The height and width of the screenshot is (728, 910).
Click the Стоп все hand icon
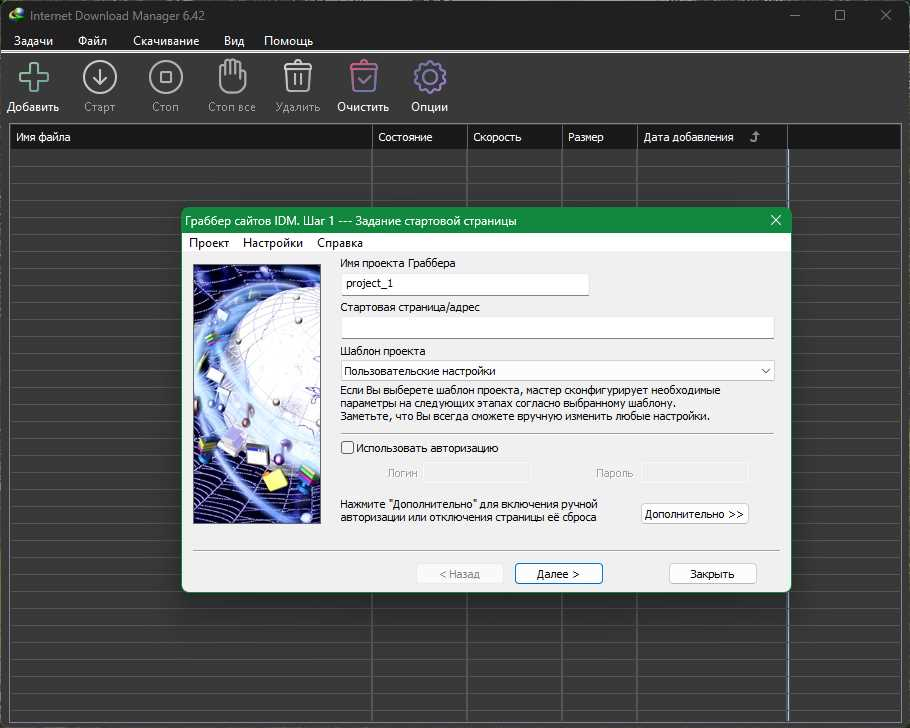[x=232, y=76]
